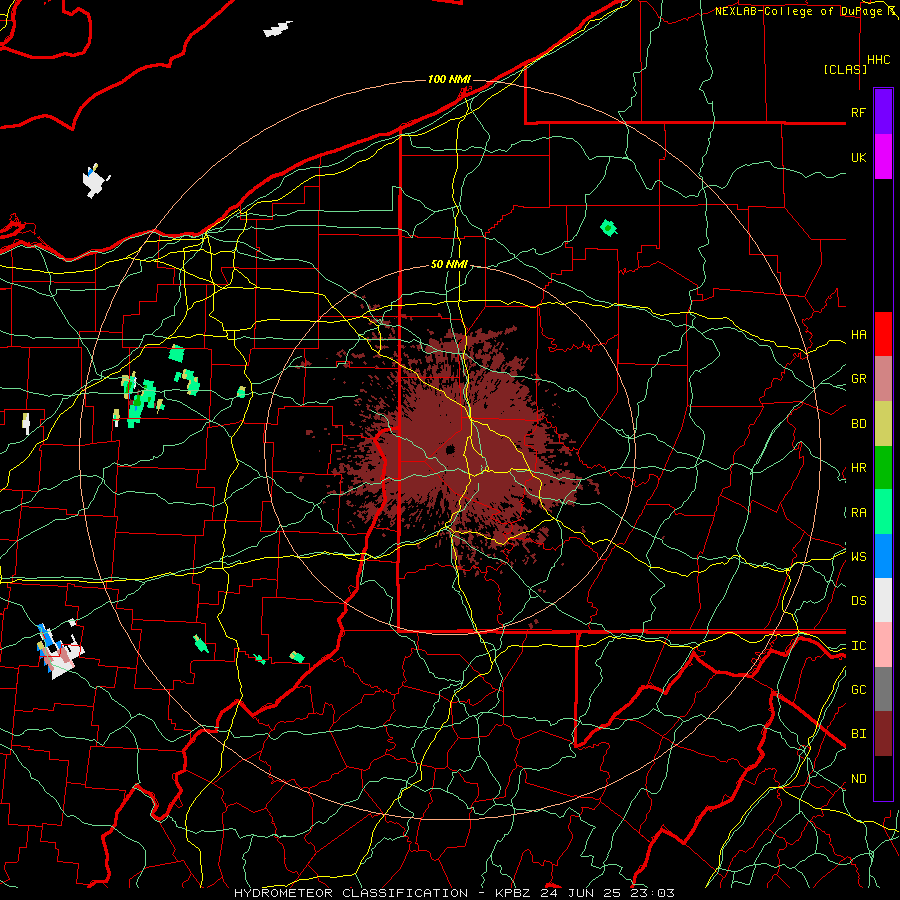Click the [CLAS] units label
Screen dimensions: 900x900
tap(845, 69)
